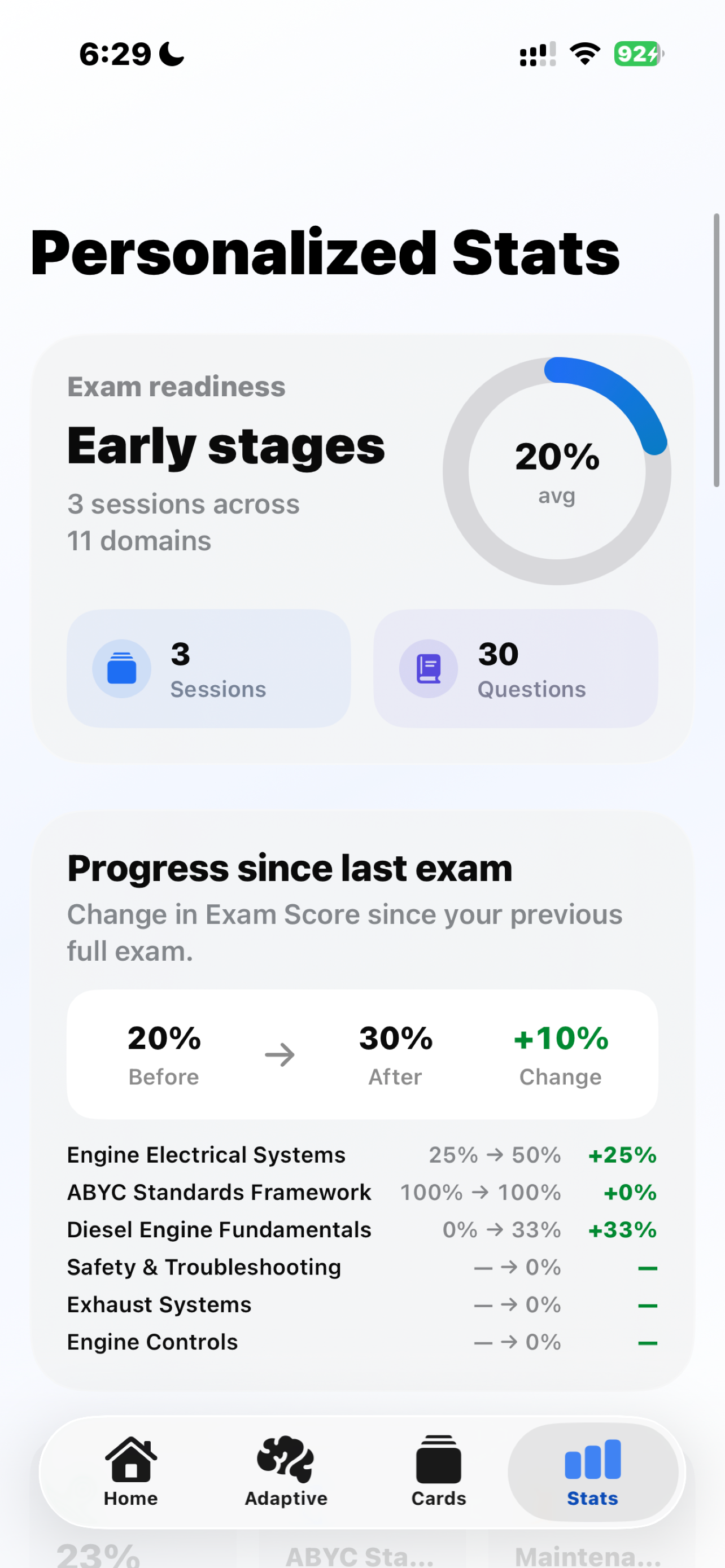Tap the Home house icon
Viewport: 725px width, 1568px height.
131,1458
